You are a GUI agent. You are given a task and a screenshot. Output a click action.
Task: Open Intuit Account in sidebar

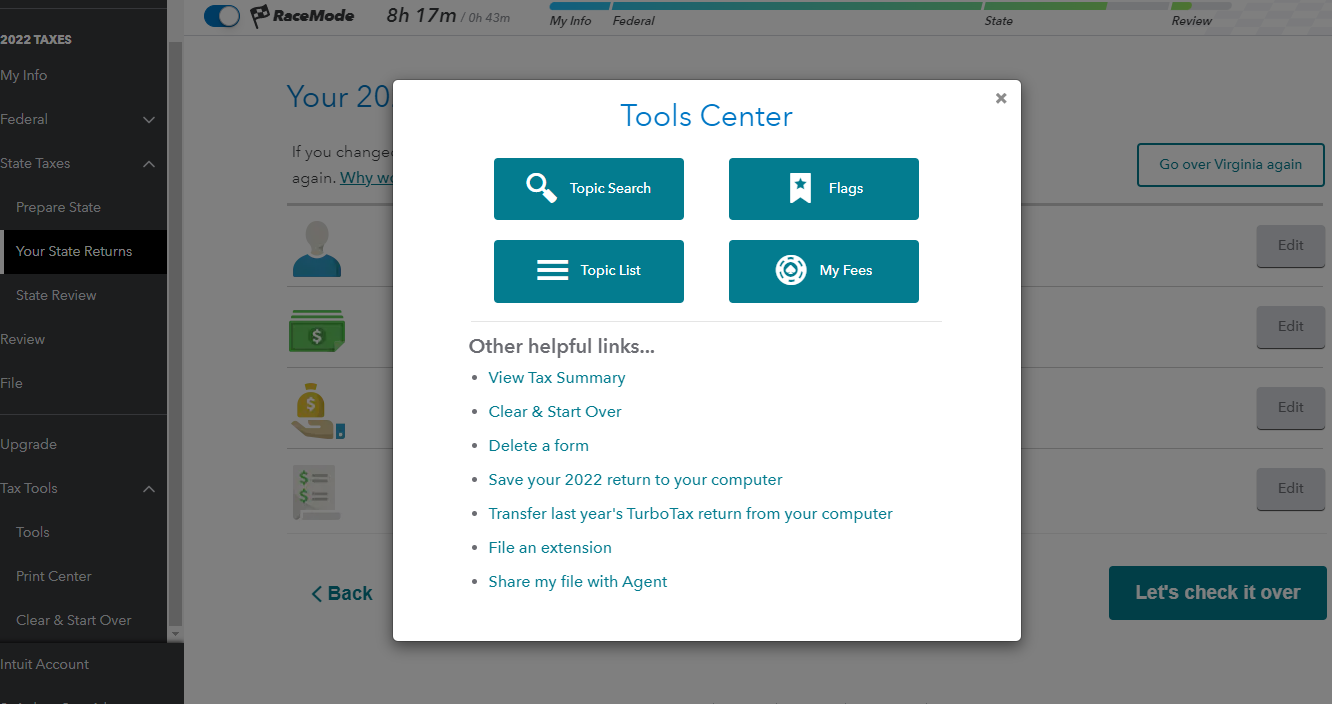(x=44, y=664)
